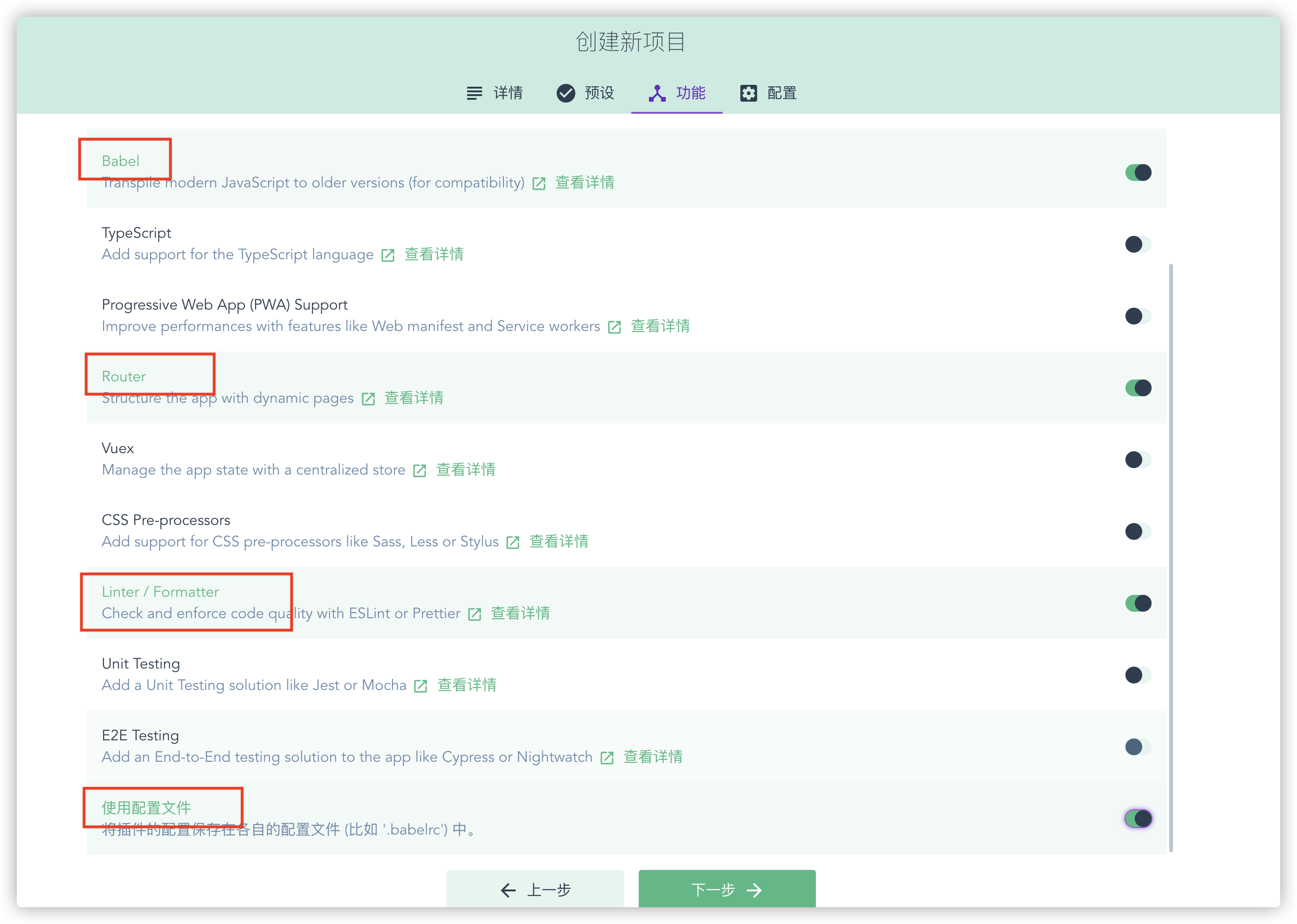Go to the 预设 tab
This screenshot has height=924, width=1297.
586,93
